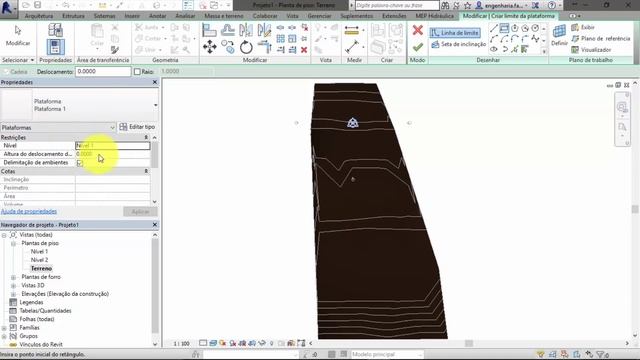Collapse Vistas (todas) tree node
The height and width of the screenshot is (360, 640).
pyautogui.click(x=4, y=235)
